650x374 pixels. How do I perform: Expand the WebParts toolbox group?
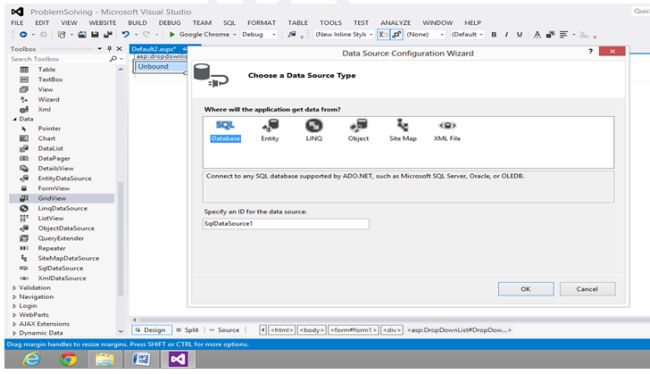tap(15, 315)
